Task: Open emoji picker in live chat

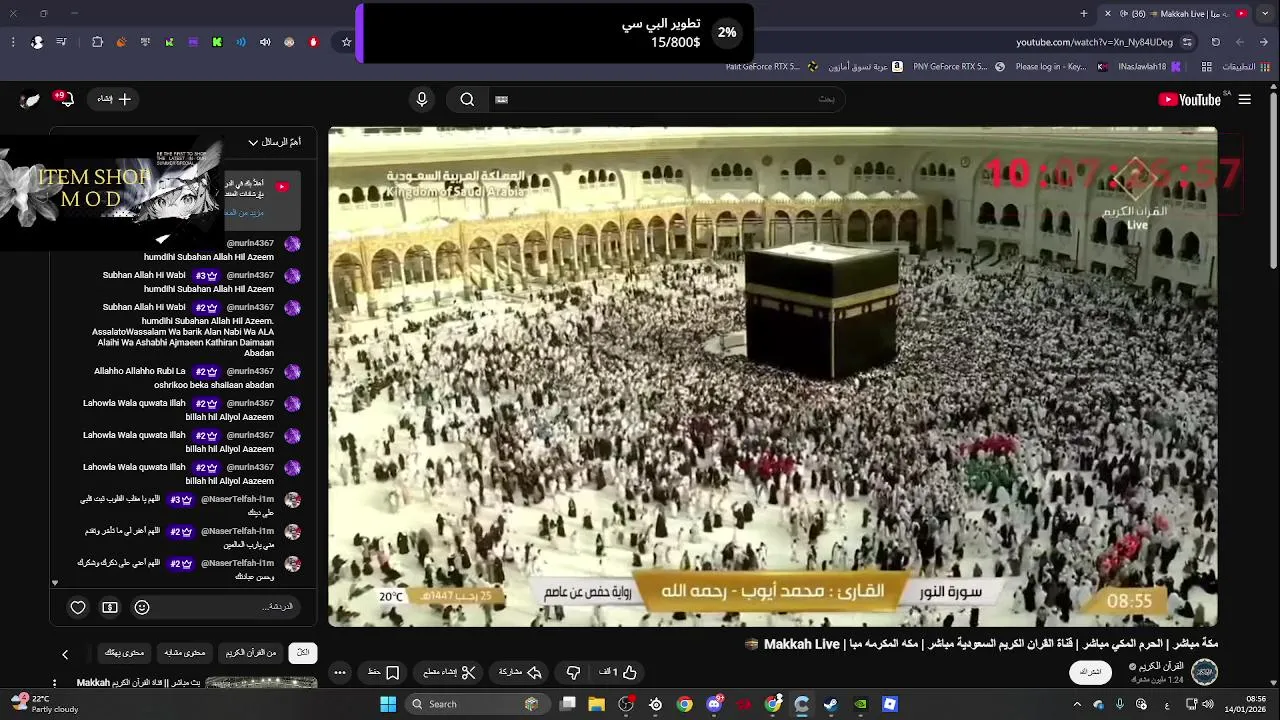Action: 142,607
